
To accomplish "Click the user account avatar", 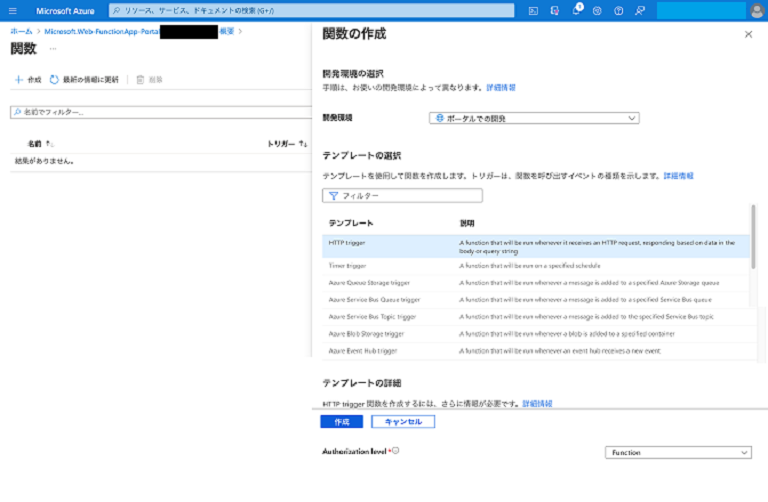I will (755, 11).
